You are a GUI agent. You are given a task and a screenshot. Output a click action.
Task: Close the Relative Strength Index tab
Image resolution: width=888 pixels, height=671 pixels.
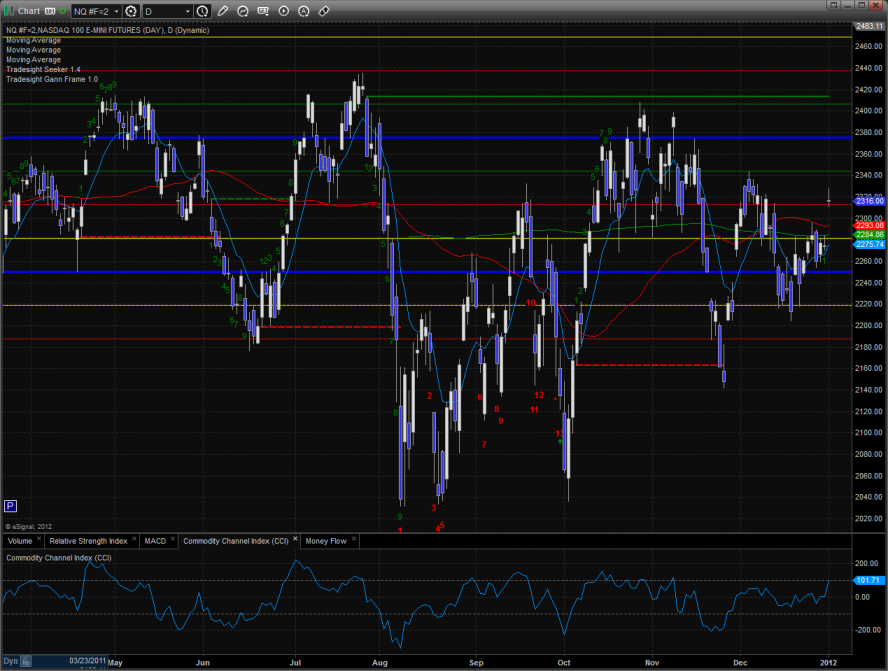[134, 538]
